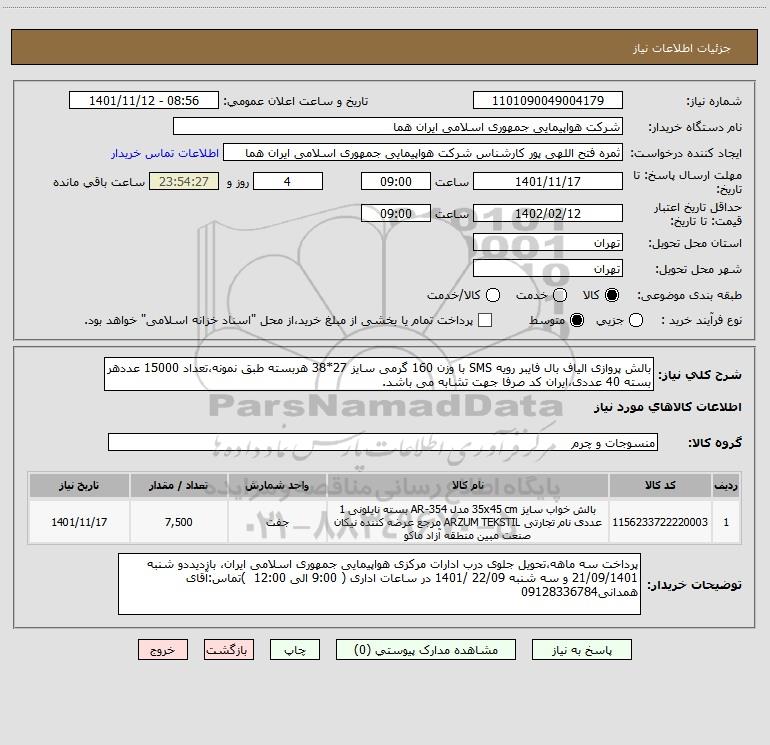Click the delivery city تهران field
Image resolution: width=770 pixels, height=745 pixels.
[x=548, y=268]
